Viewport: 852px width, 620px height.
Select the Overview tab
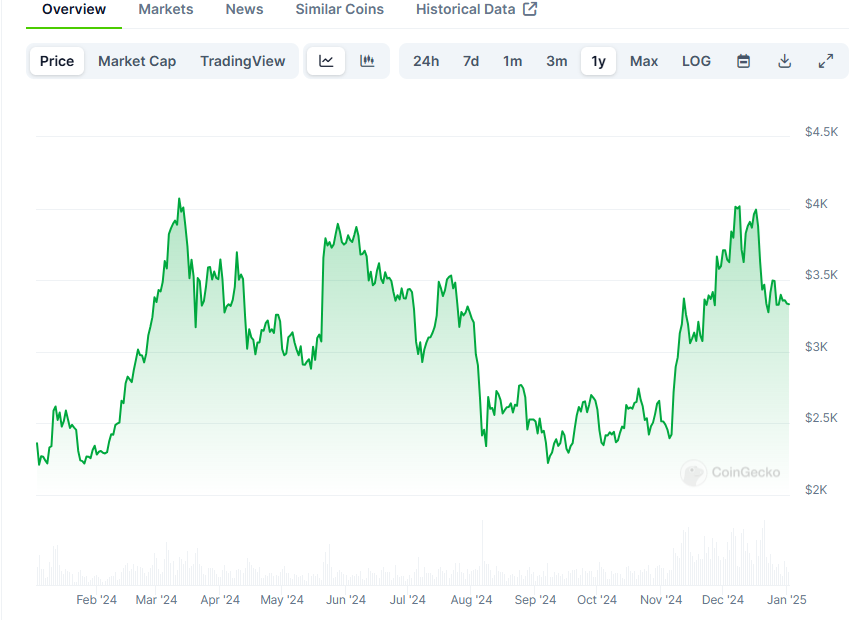(74, 9)
